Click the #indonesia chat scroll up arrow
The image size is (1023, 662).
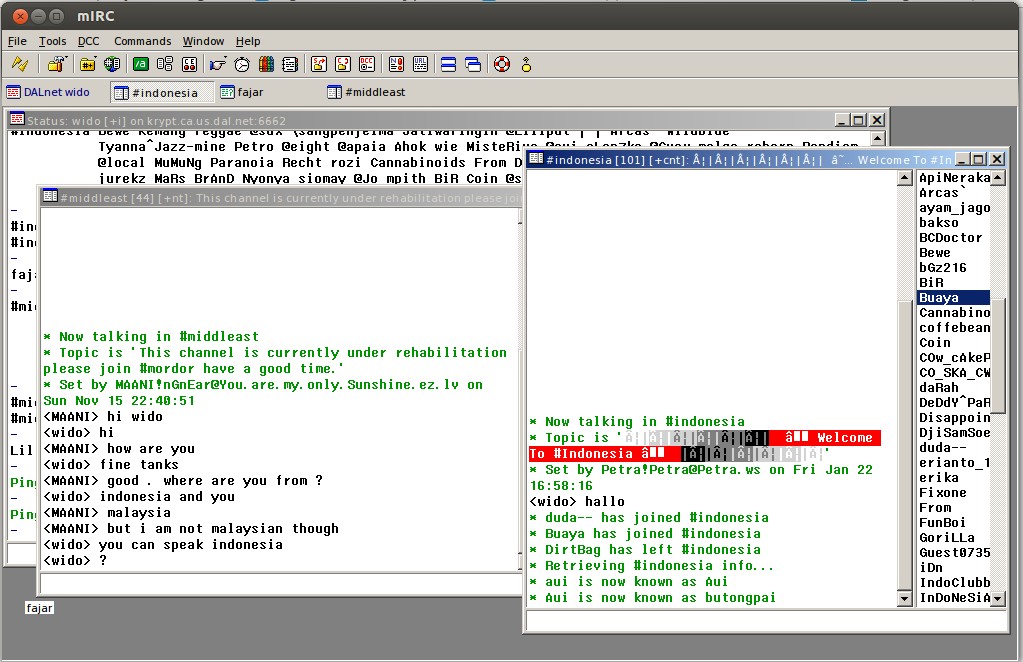(x=905, y=178)
